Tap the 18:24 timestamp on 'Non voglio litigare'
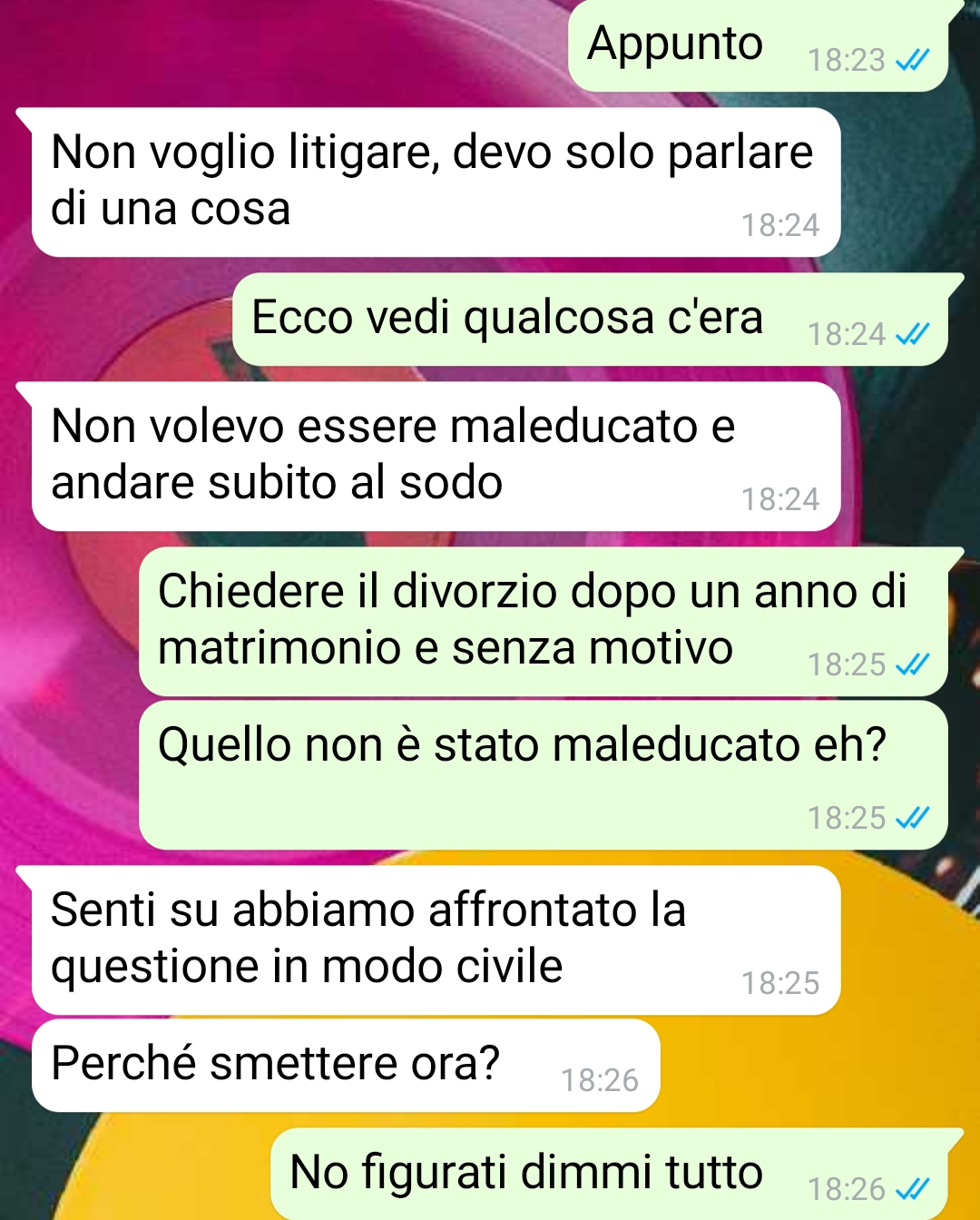This screenshot has height=1220, width=980. coord(780,225)
